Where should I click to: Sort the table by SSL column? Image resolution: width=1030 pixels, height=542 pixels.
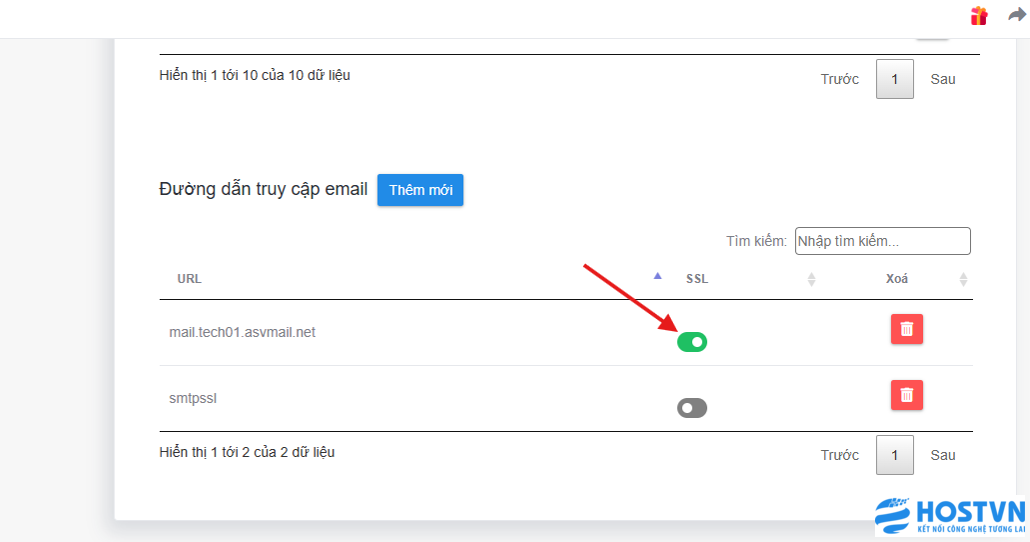697,279
